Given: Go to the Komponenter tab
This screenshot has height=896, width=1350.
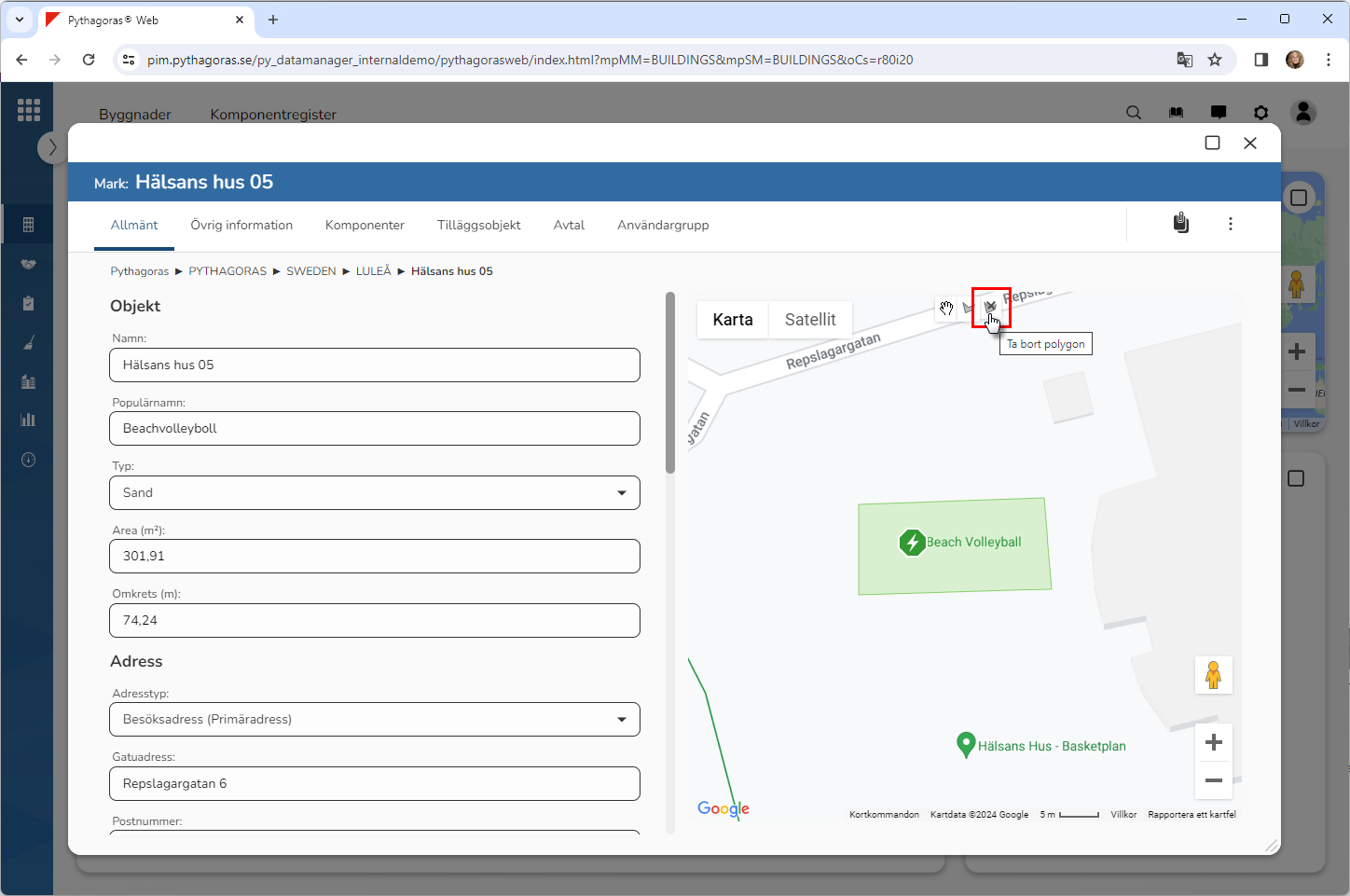Looking at the screenshot, I should (365, 225).
